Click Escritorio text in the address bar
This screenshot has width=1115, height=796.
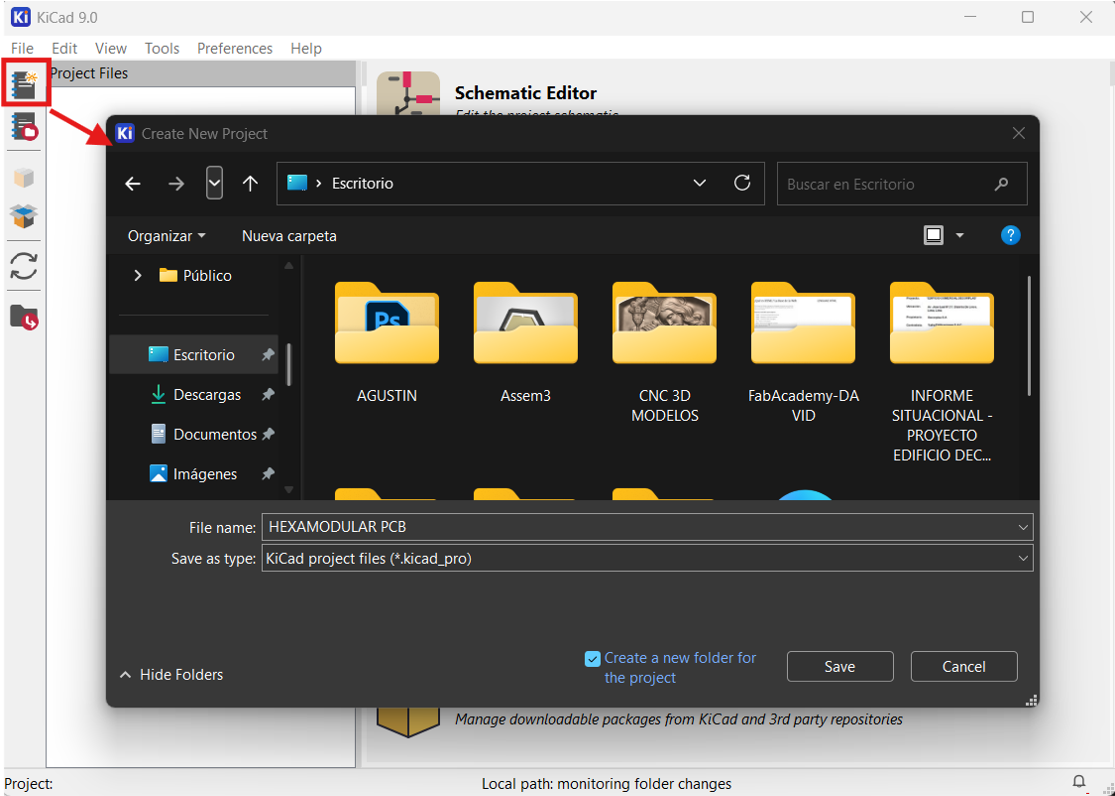363,184
